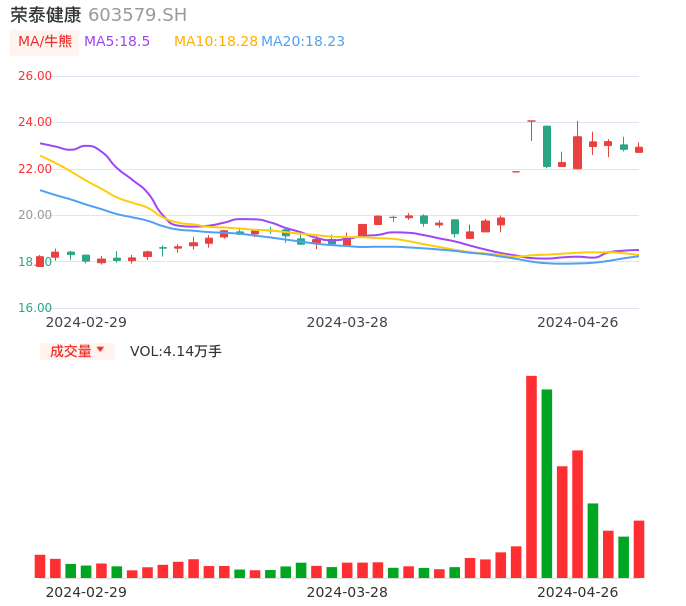Image resolution: width=686 pixels, height=606 pixels.
Task: Click the stock code 603579.SH
Action: tap(137, 15)
